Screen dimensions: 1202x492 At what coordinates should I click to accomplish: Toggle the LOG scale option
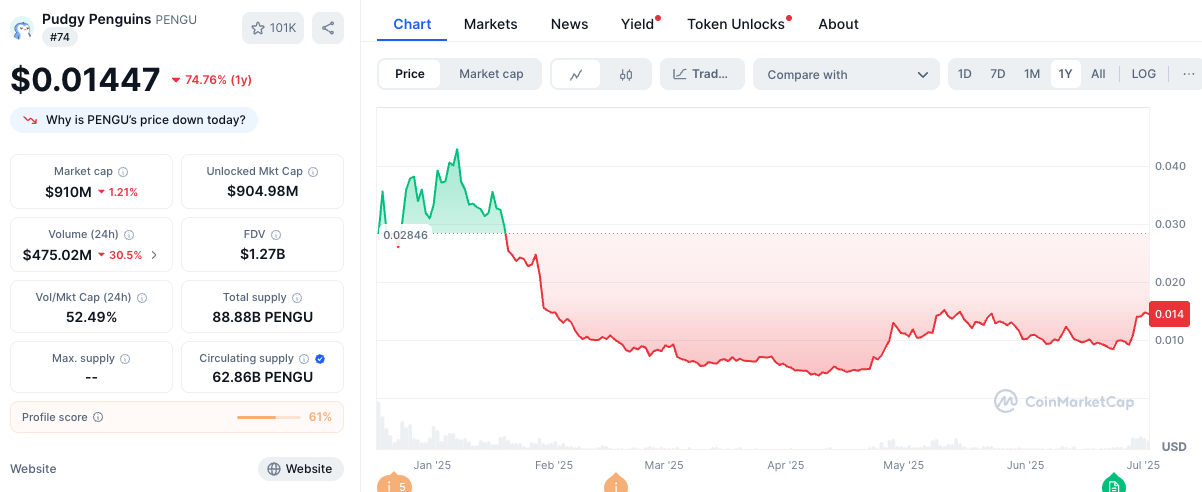1144,74
